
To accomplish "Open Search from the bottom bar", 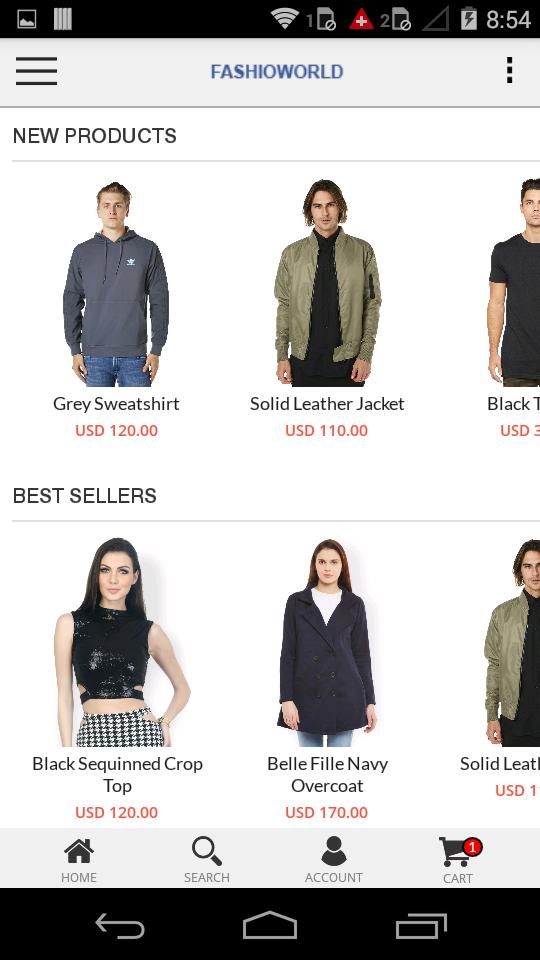I will (206, 852).
